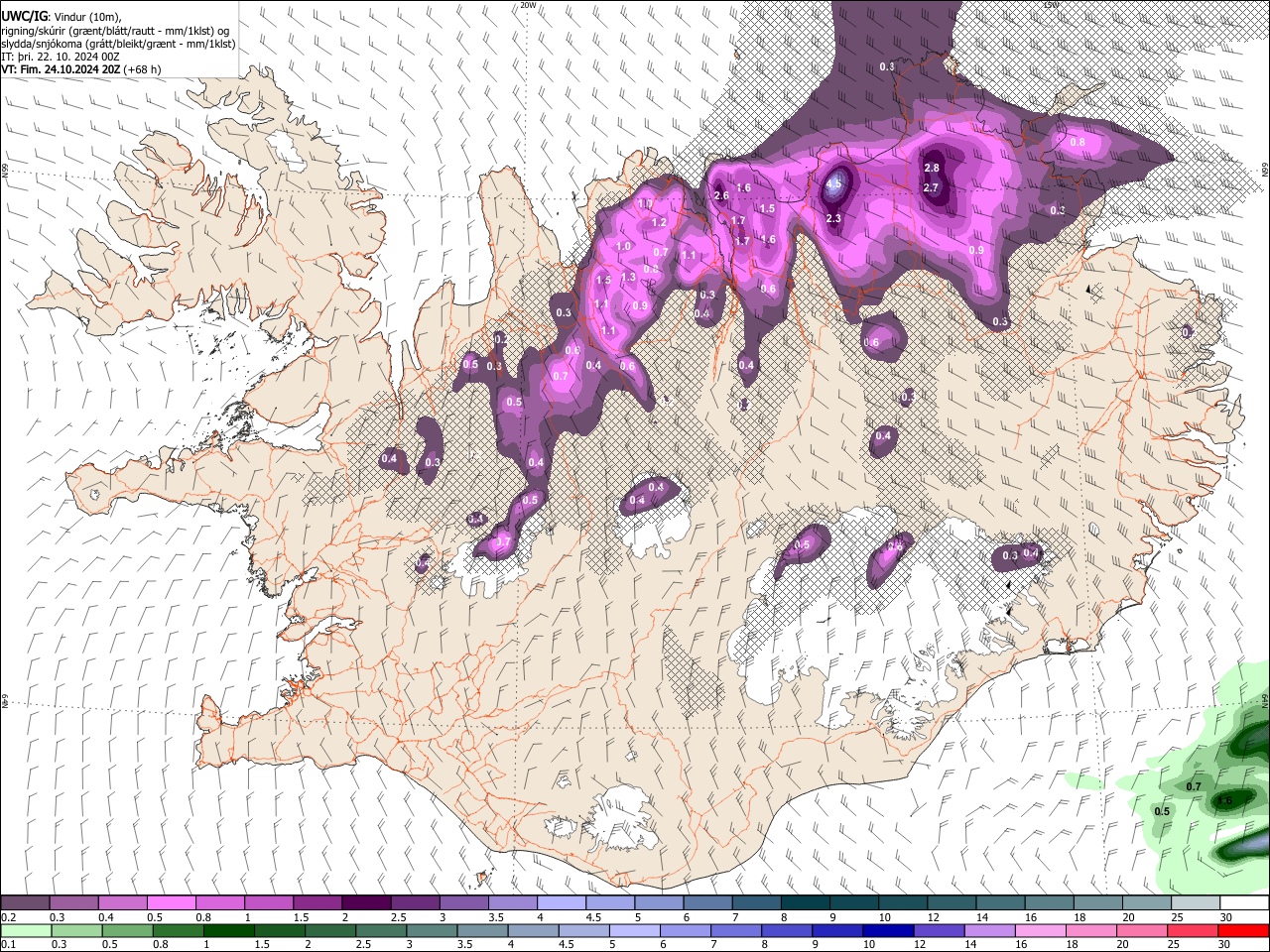Screen dimensions: 1270x952
Task: Click the 'VT: Fim. 24.10.2024 20Z (+68 h)' line
Action: [81, 69]
